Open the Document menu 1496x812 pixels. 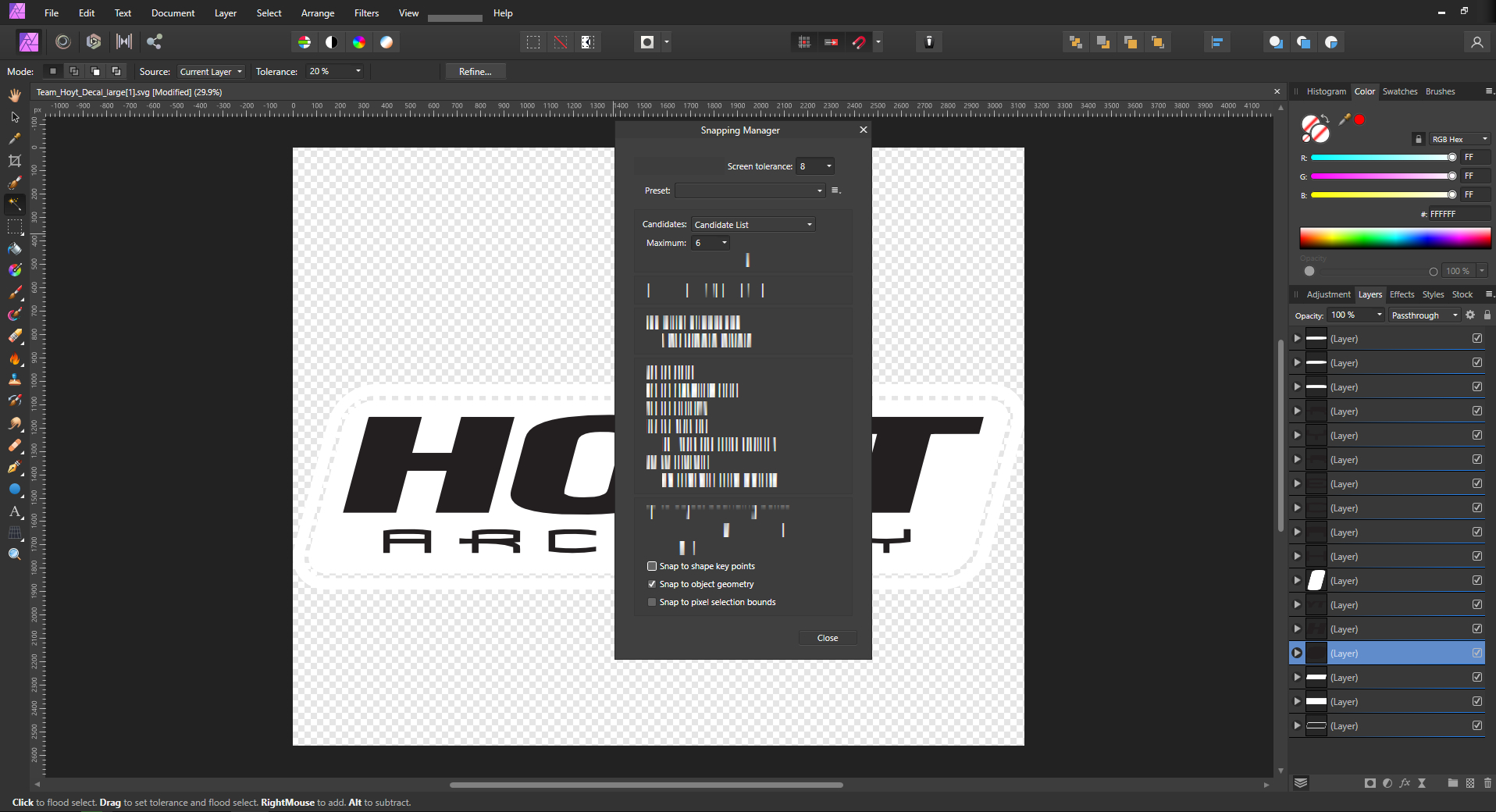173,13
